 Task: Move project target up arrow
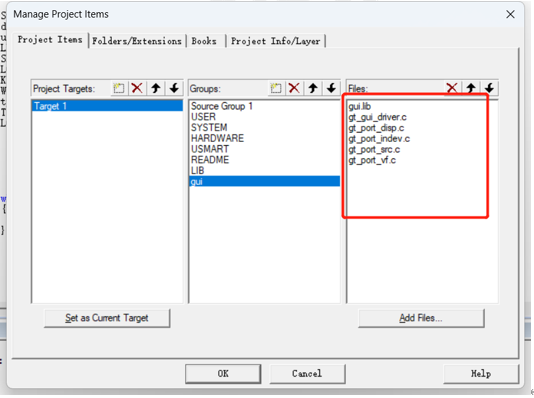[156, 89]
